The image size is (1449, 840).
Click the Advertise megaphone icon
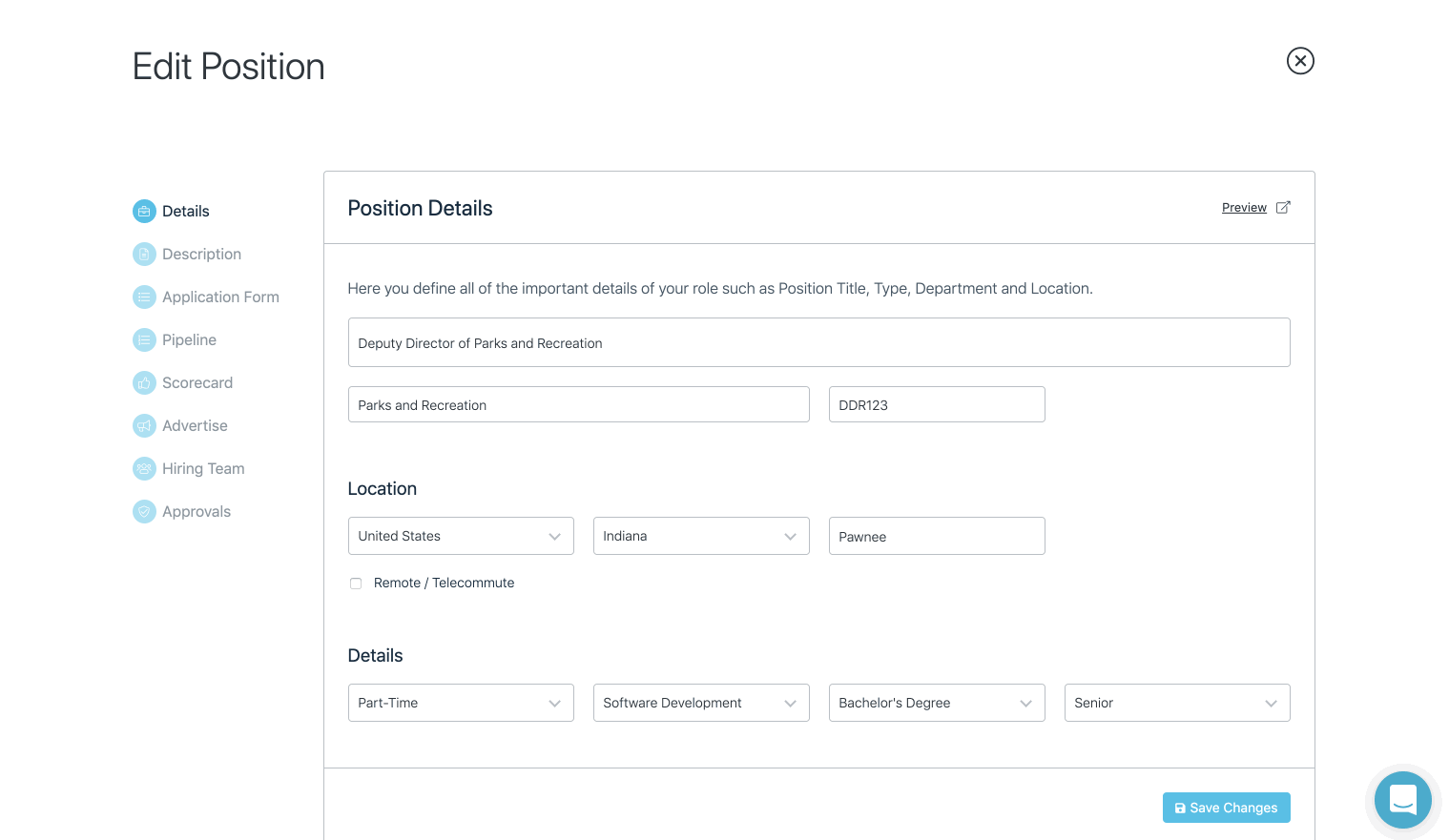pyautogui.click(x=144, y=426)
